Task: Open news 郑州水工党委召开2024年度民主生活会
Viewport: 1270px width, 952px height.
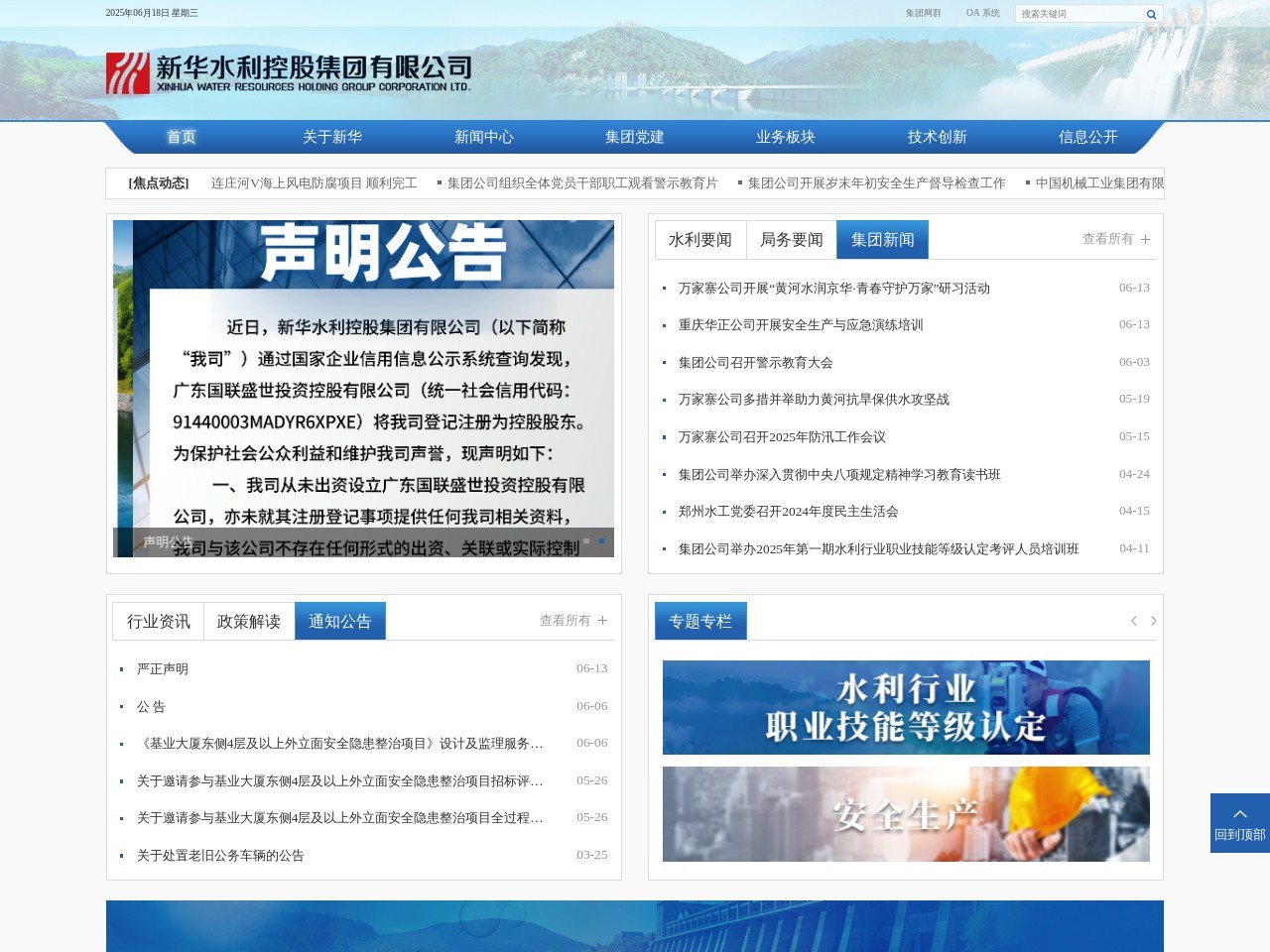Action: 788,512
